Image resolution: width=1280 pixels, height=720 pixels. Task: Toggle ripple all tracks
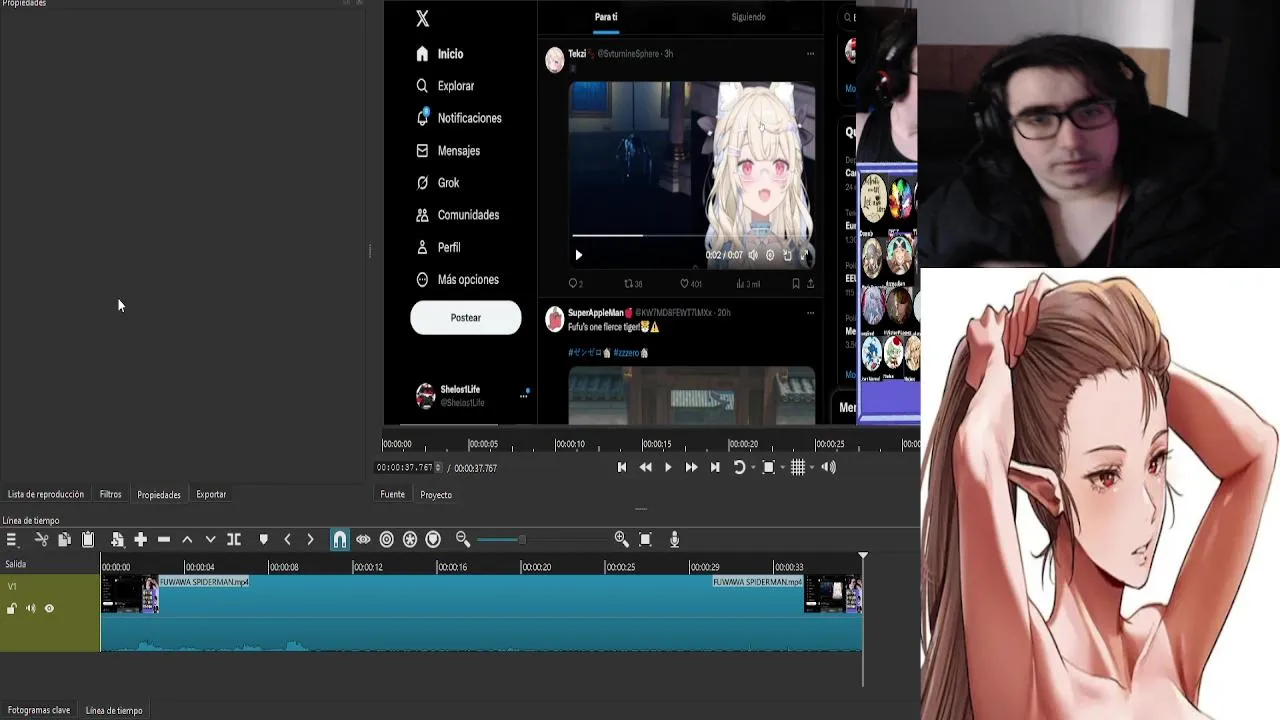[x=410, y=540]
